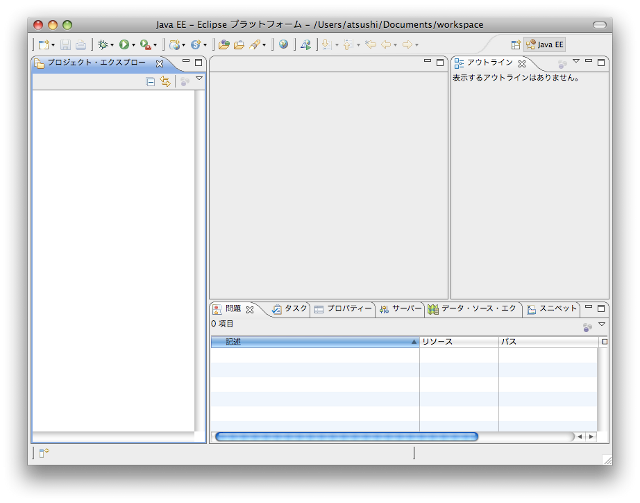Viewport: 640px width, 503px height.
Task: Switch to the サーバー tab
Action: click(401, 309)
